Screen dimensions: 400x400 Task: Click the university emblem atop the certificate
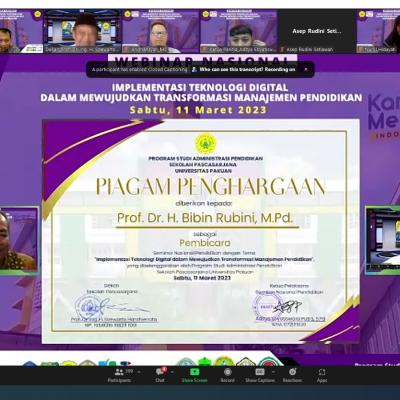(x=206, y=144)
